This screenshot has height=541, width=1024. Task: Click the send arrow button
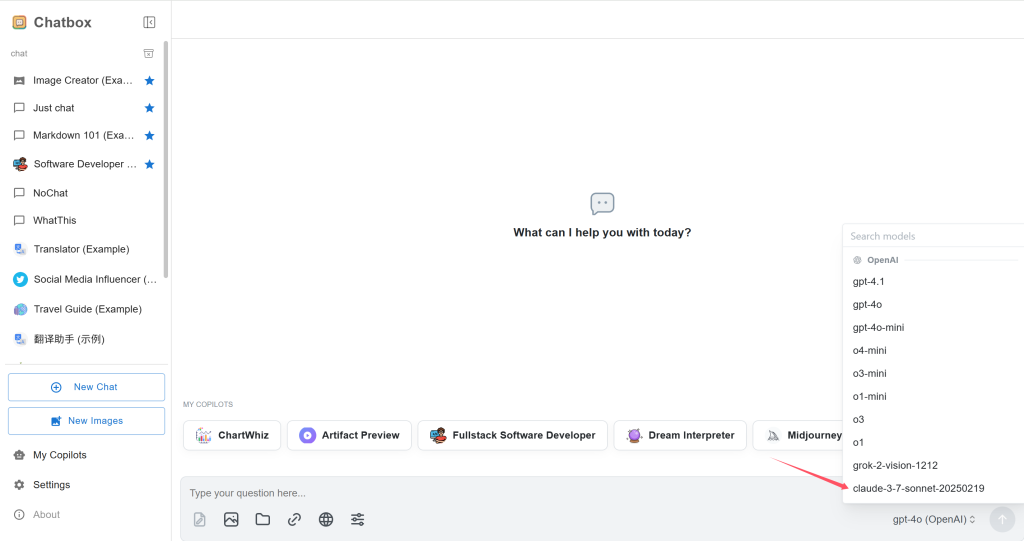click(1002, 519)
